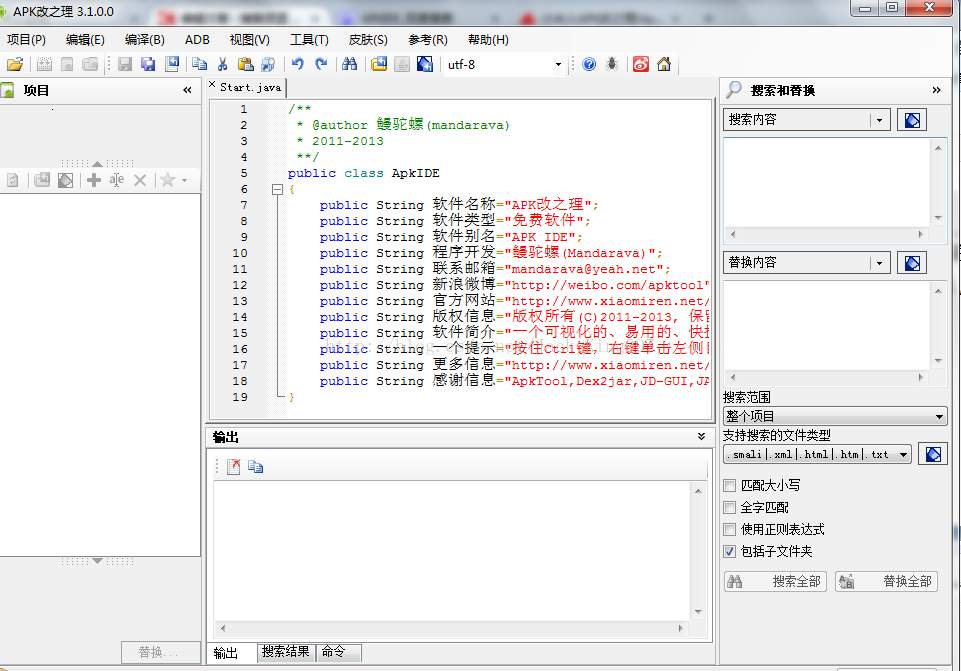
Task: Collapse the 项目 panel with double chevron
Action: (x=187, y=90)
